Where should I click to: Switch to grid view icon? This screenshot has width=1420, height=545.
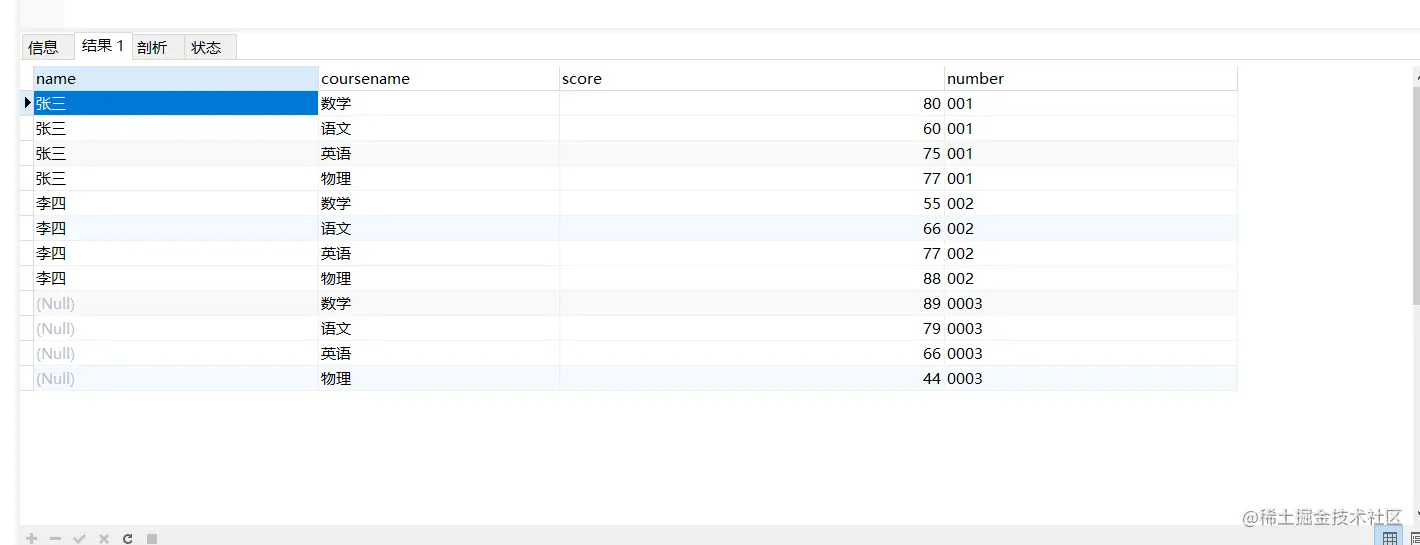tap(1388, 537)
